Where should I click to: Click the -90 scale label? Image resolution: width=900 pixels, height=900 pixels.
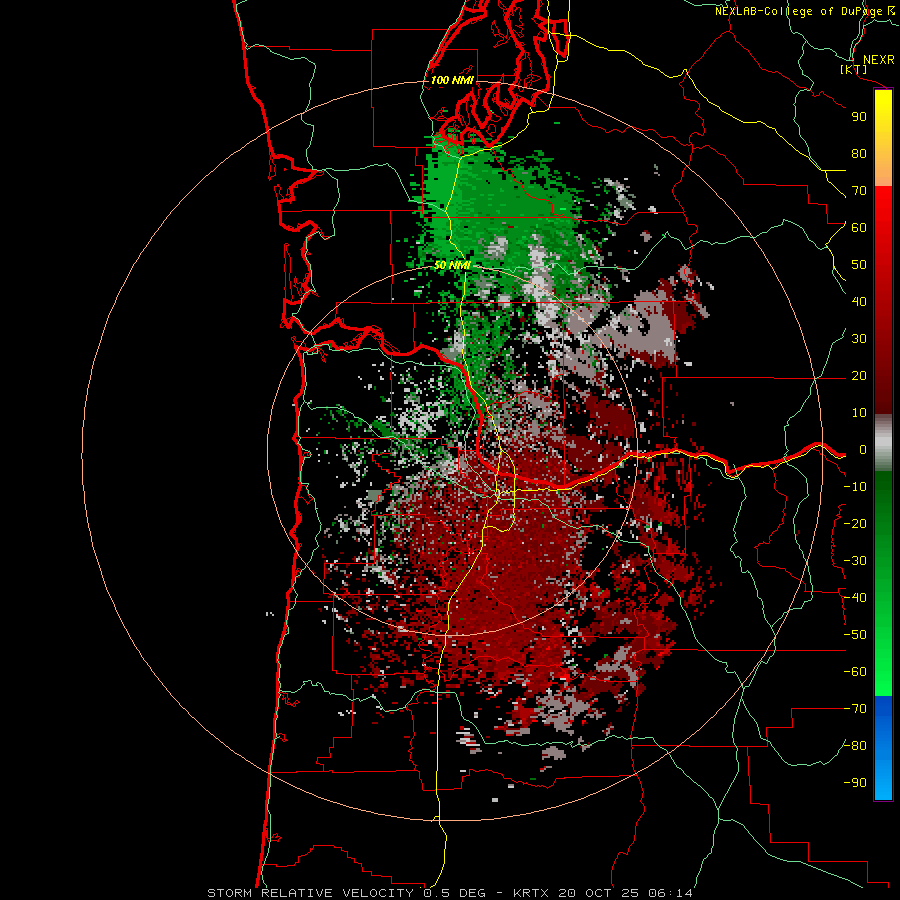click(855, 783)
